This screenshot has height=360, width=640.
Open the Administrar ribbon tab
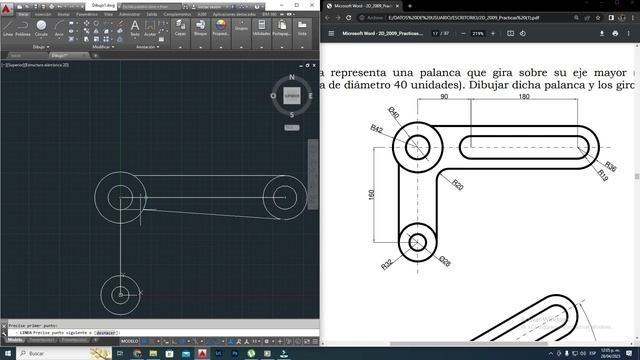129,14
